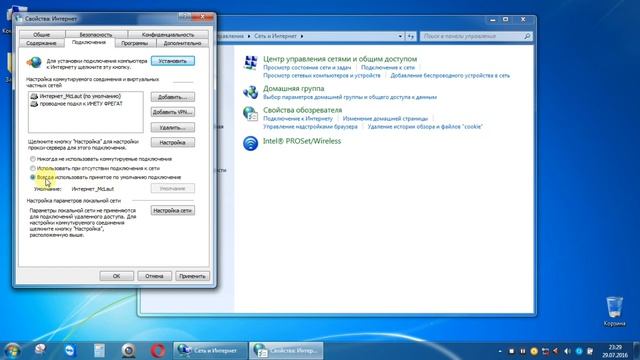Show hidden tray icons arrow
Viewport: 640px width, 360px height.
pyautogui.click(x=500, y=351)
